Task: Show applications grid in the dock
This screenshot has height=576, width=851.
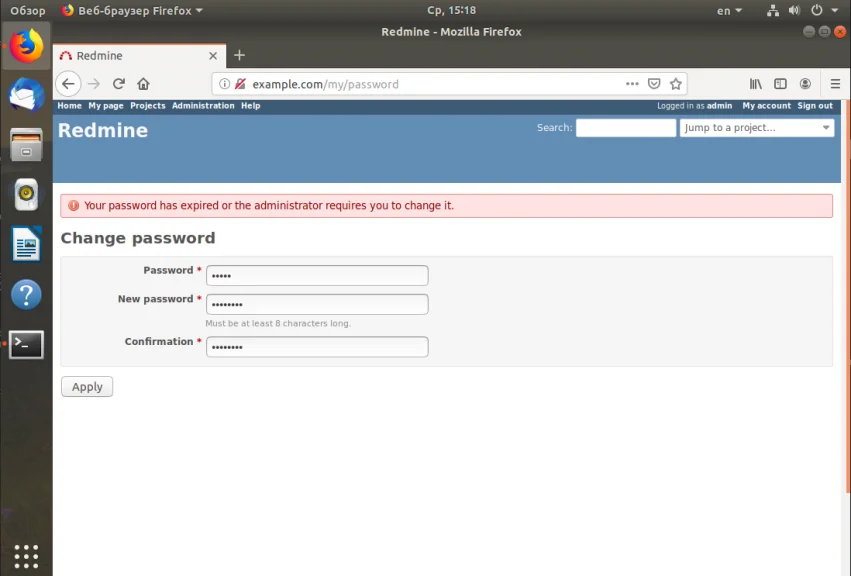Action: click(x=26, y=556)
